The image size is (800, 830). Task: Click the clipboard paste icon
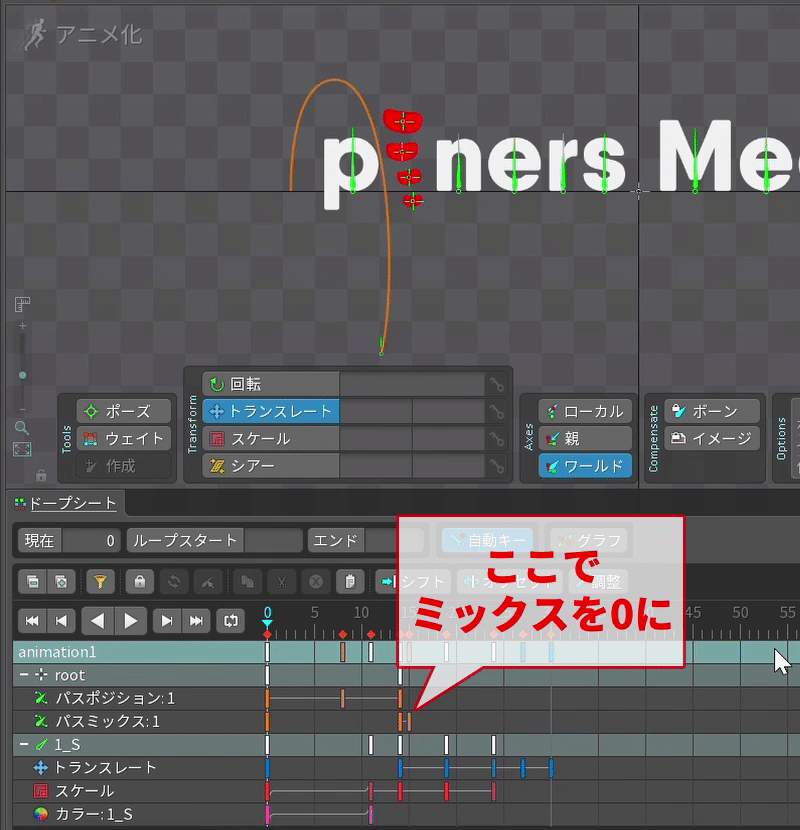pos(350,582)
